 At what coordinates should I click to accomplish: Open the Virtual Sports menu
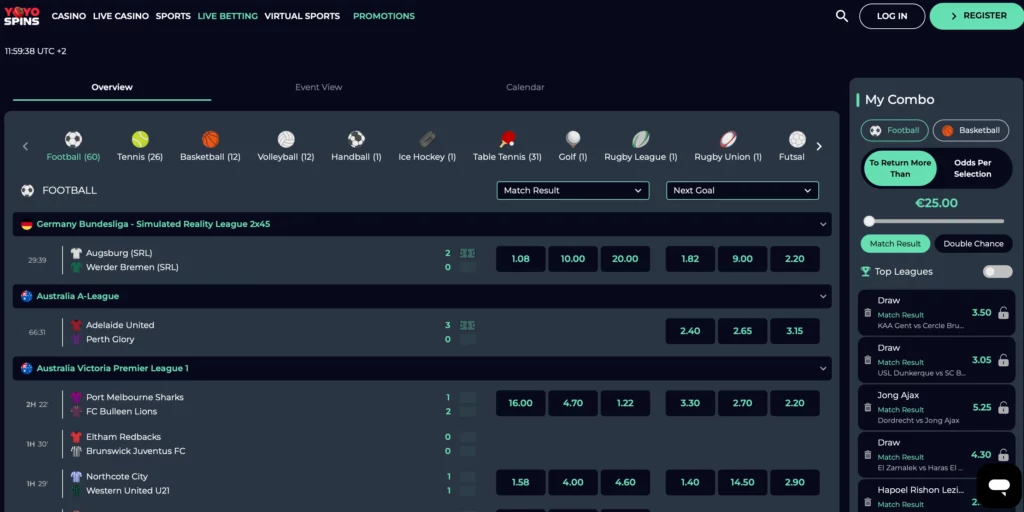point(302,16)
